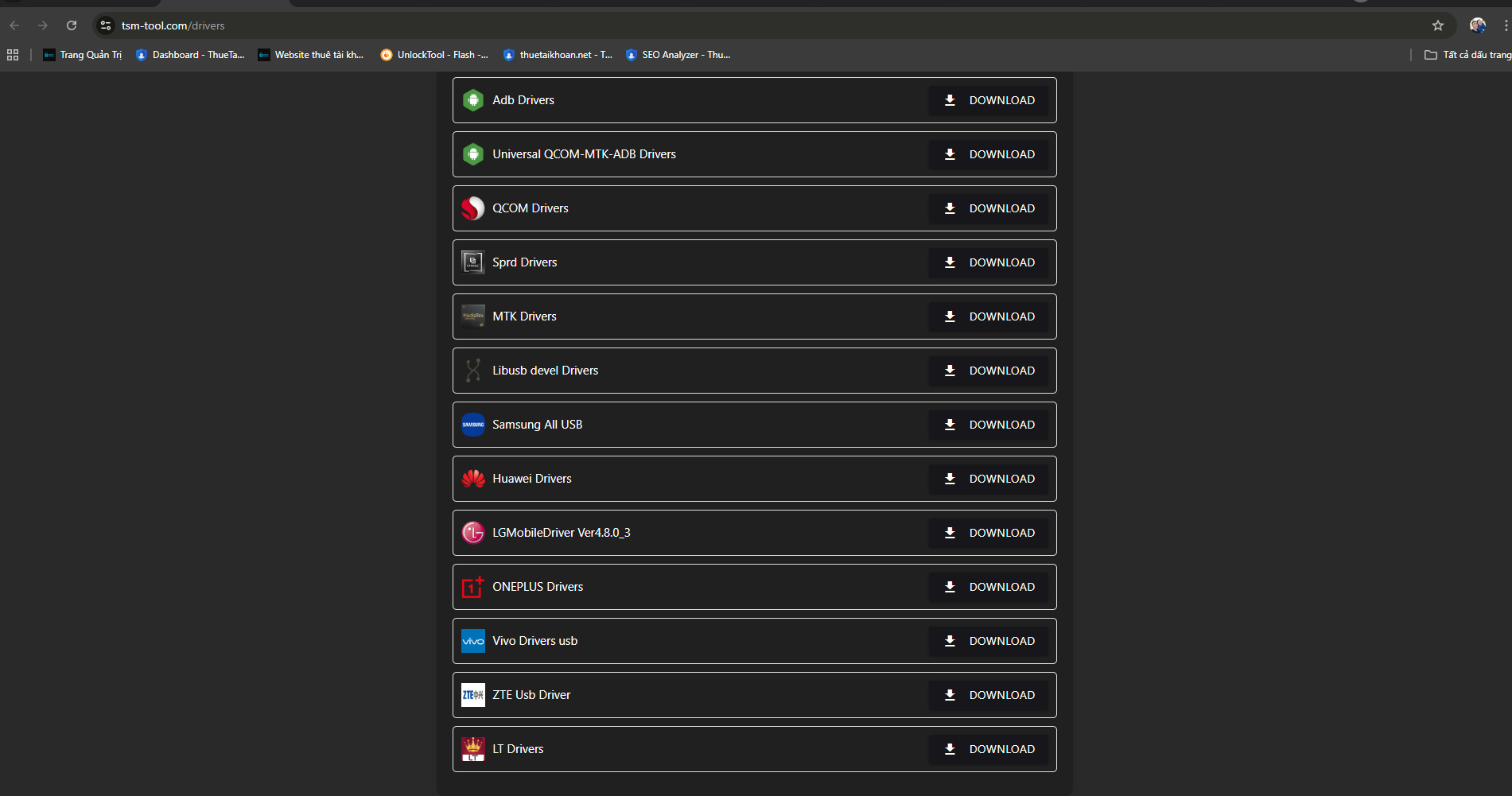Download the Huawei Drivers
The image size is (1512, 796).
(989, 479)
